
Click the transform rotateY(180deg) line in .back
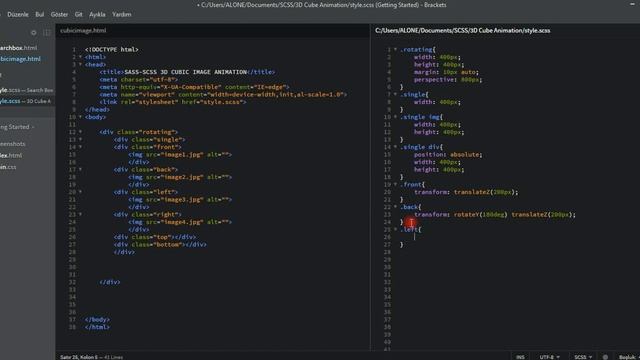495,214
